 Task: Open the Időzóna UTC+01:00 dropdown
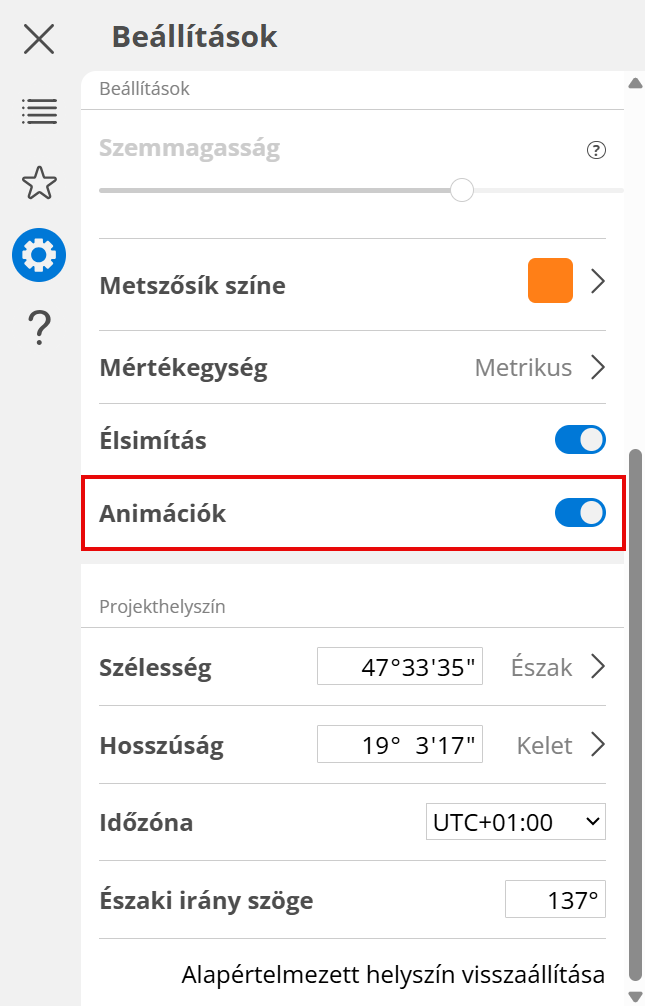[516, 822]
